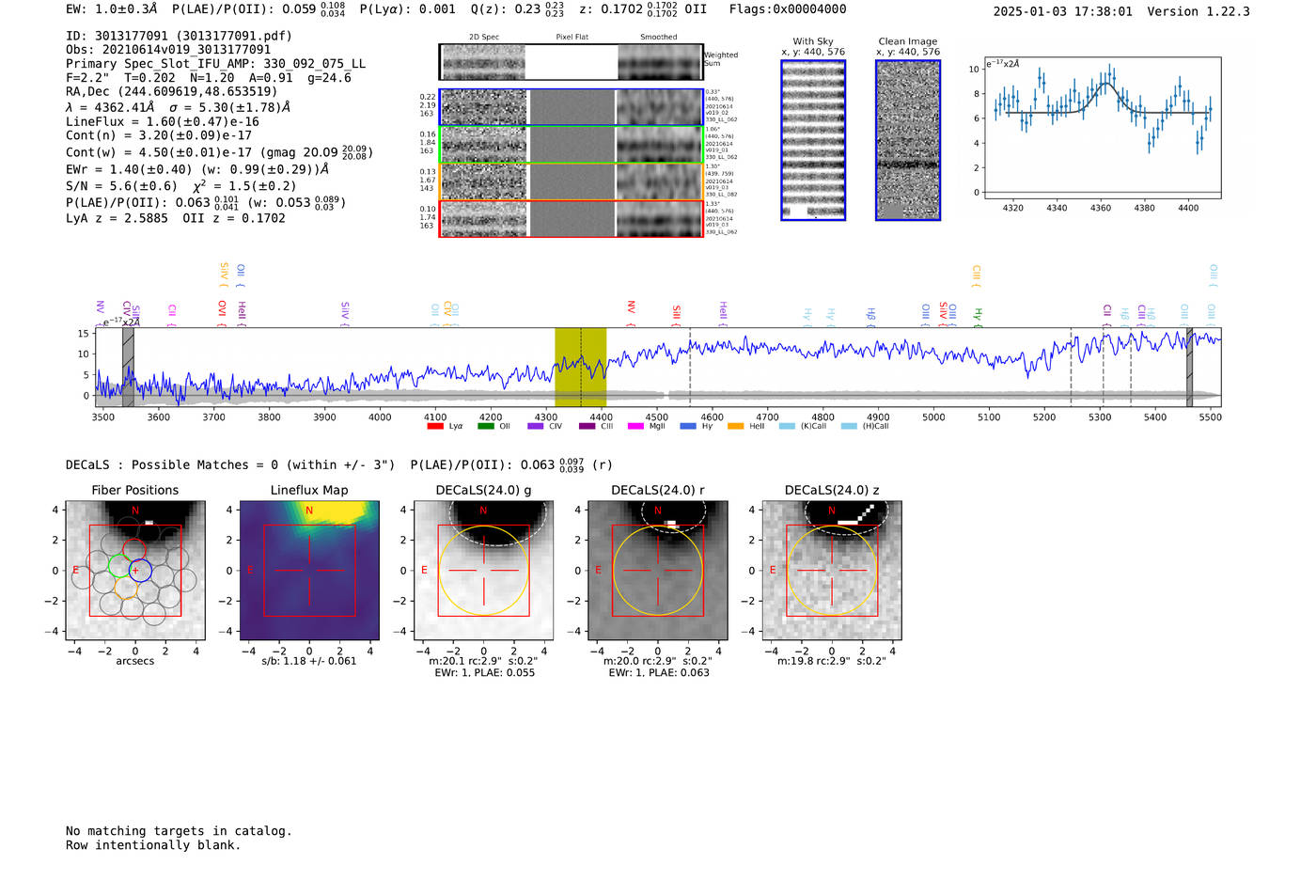Image resolution: width=1316 pixels, height=896 pixels.
Task: Click the (K)CaII legend swatch
Action: [x=787, y=426]
